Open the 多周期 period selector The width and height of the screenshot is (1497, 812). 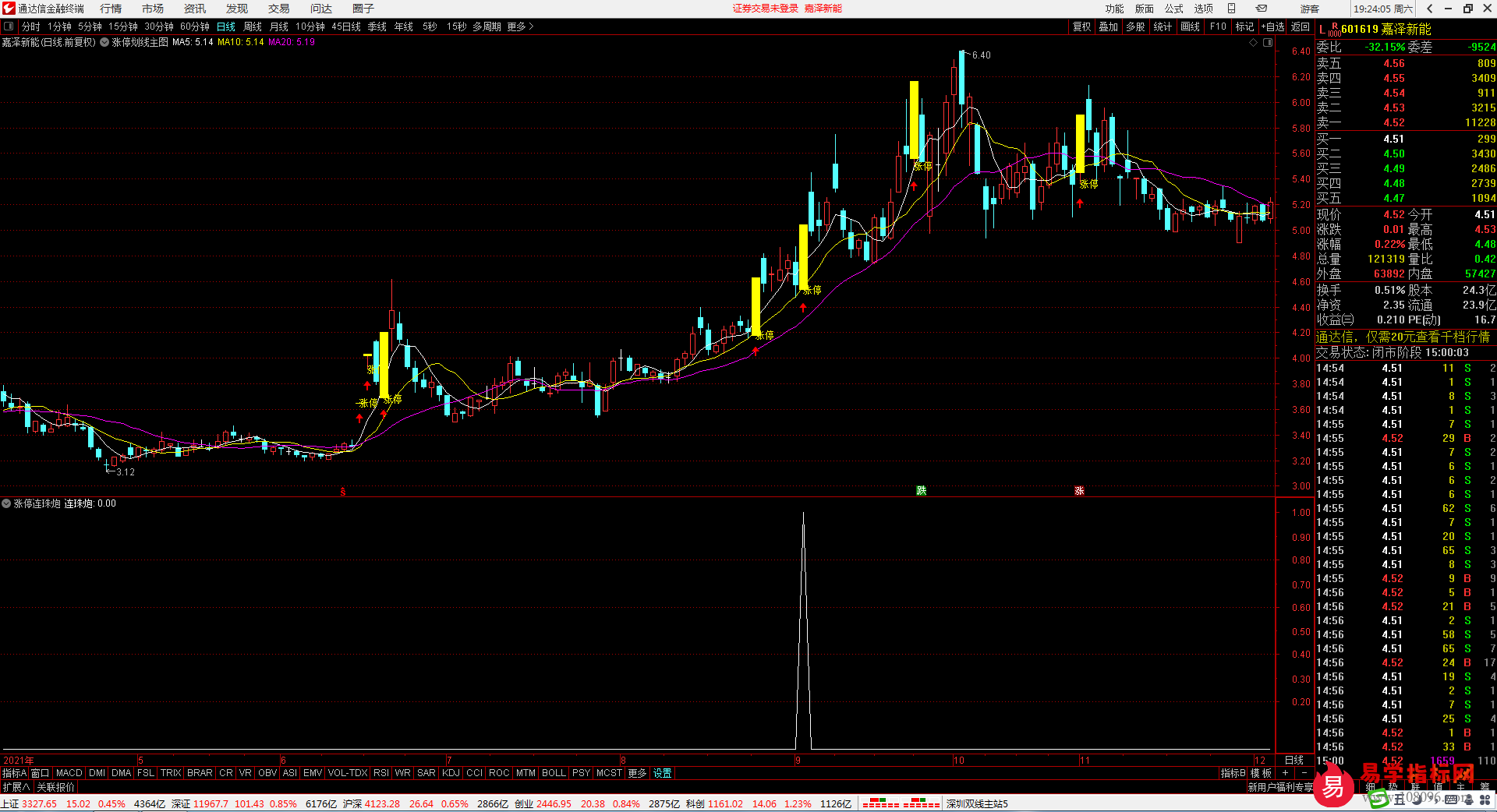click(x=487, y=26)
